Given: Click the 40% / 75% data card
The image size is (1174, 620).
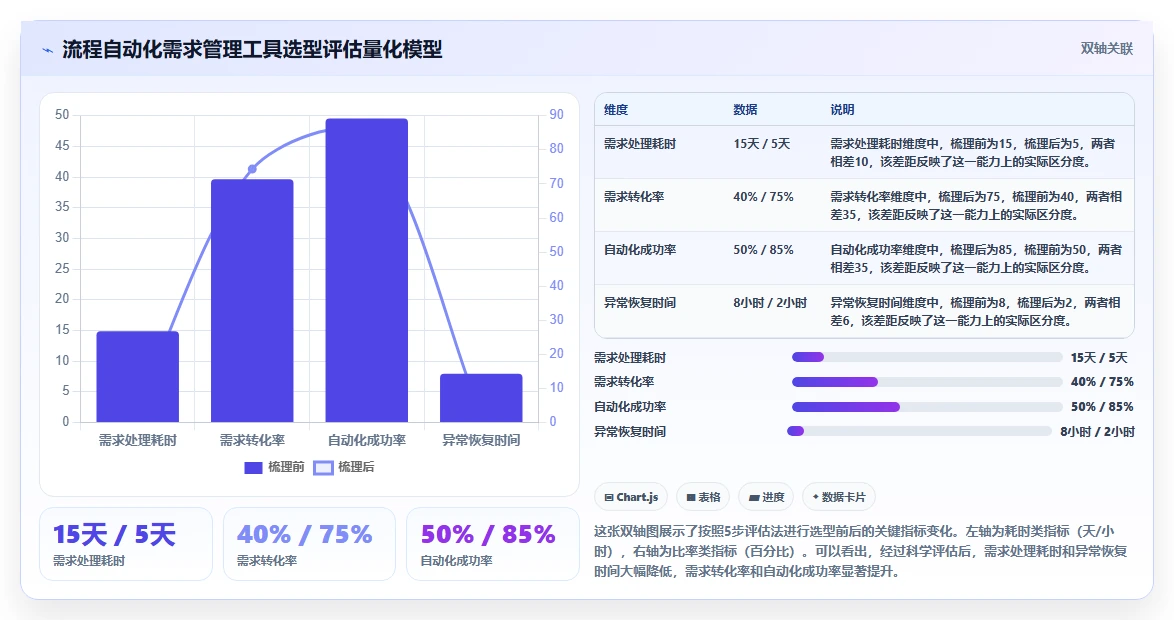Looking at the screenshot, I should tap(309, 544).
